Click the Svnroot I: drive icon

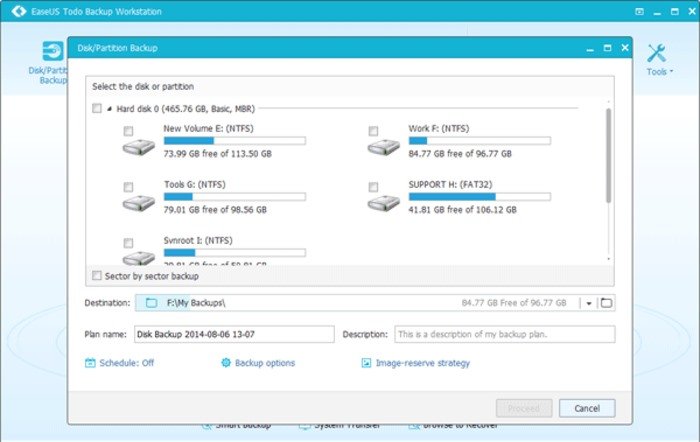click(x=139, y=258)
